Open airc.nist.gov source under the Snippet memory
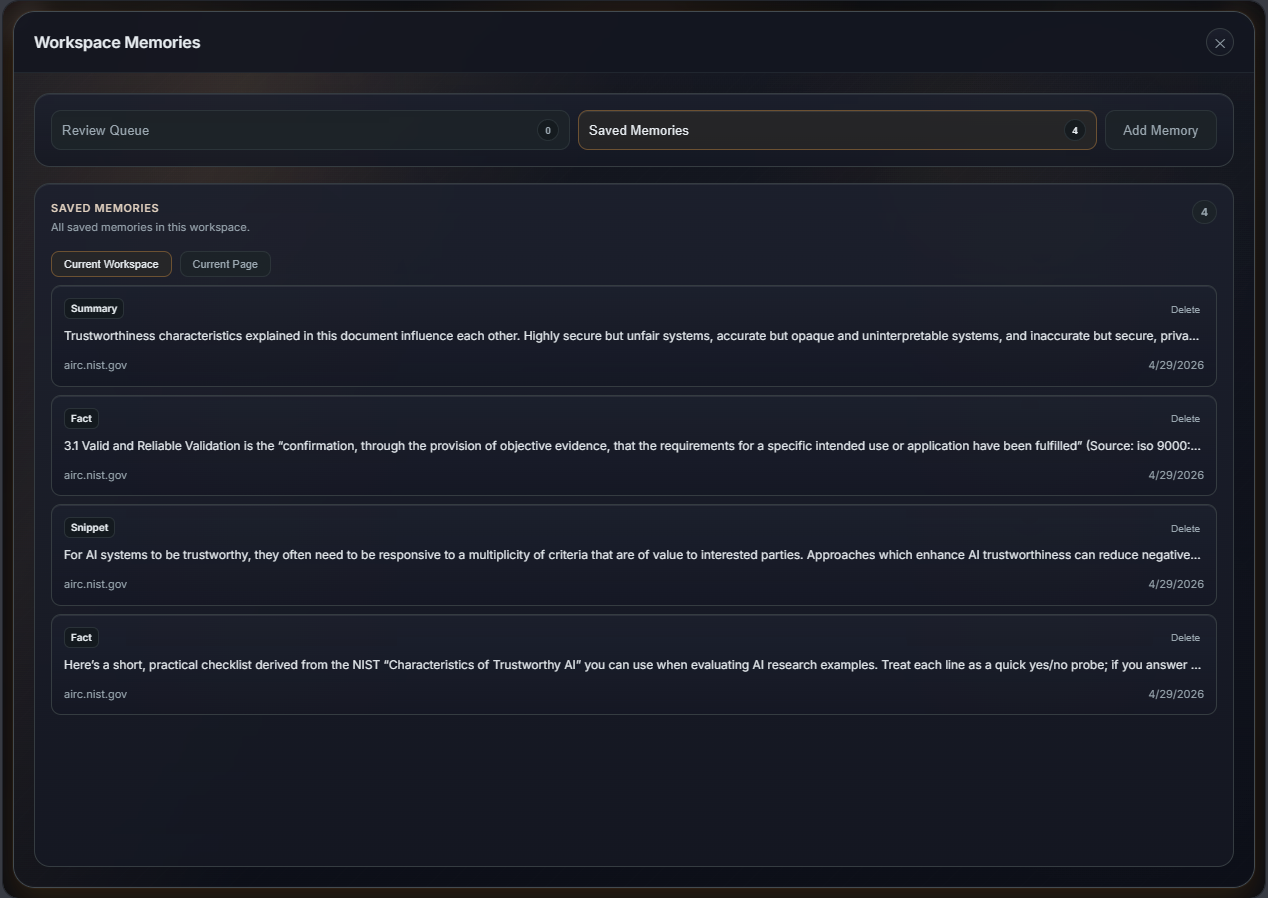Screen dimensions: 1268x898 pos(95,584)
